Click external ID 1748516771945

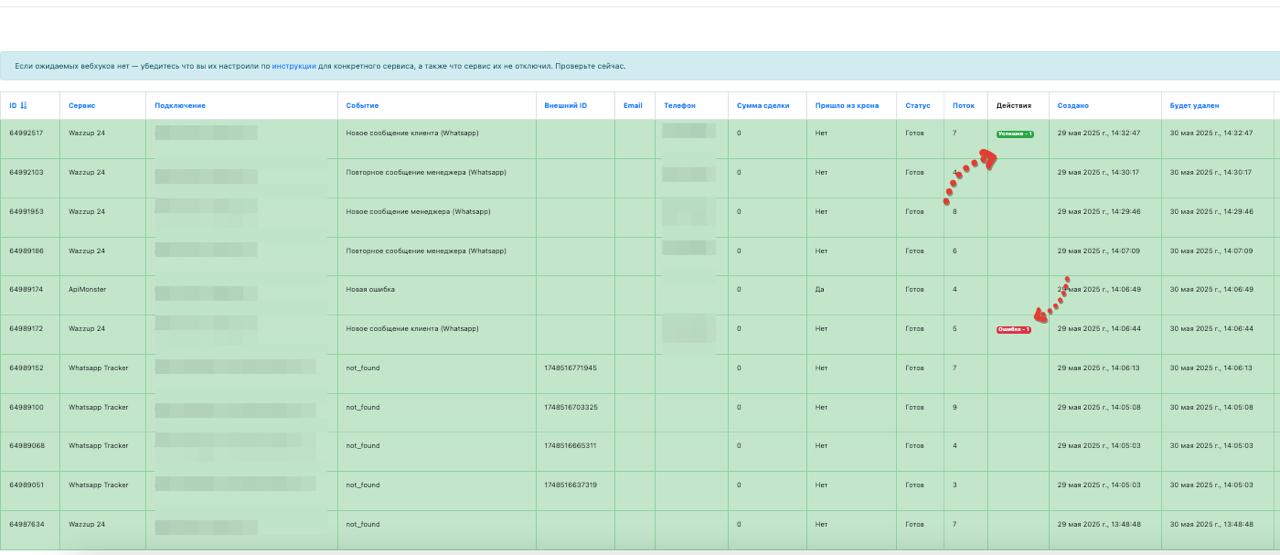[x=570, y=367]
